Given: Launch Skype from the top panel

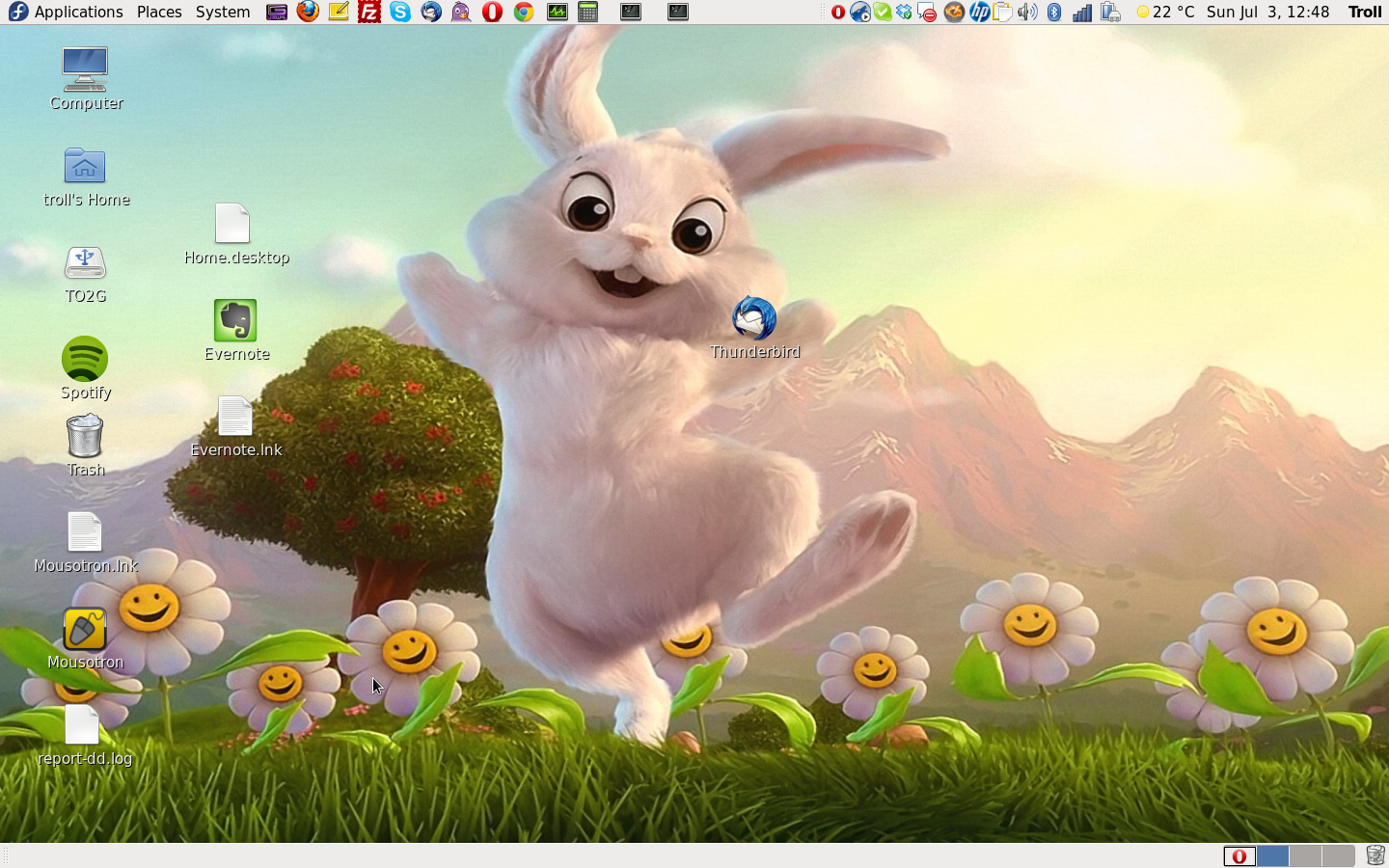Looking at the screenshot, I should pos(400,12).
